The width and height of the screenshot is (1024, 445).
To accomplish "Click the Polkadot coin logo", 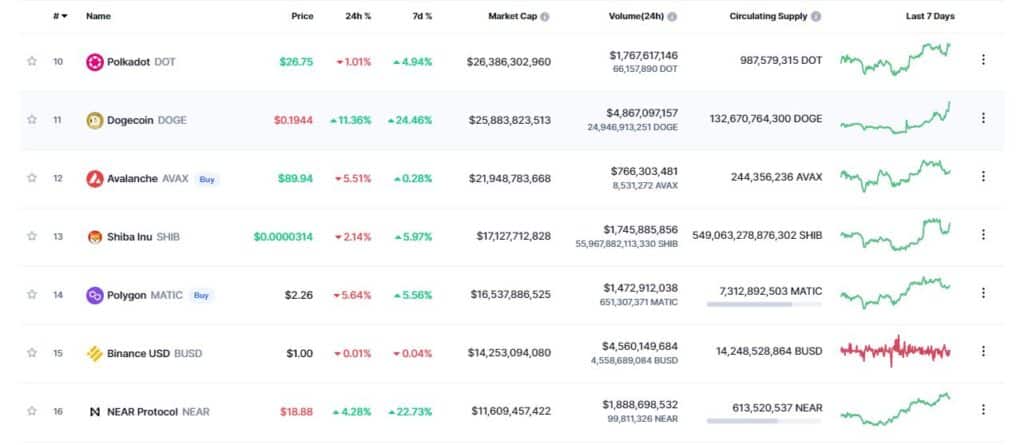I will [95, 62].
